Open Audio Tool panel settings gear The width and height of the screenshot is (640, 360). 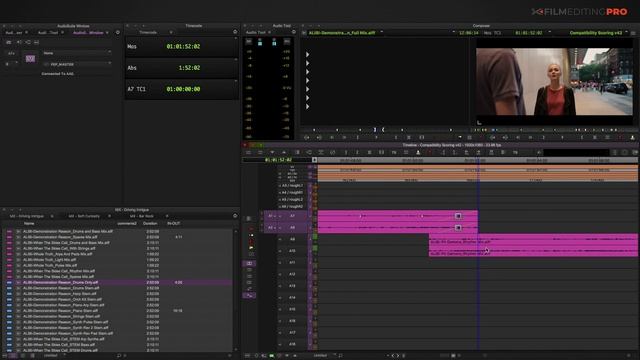pos(293,32)
